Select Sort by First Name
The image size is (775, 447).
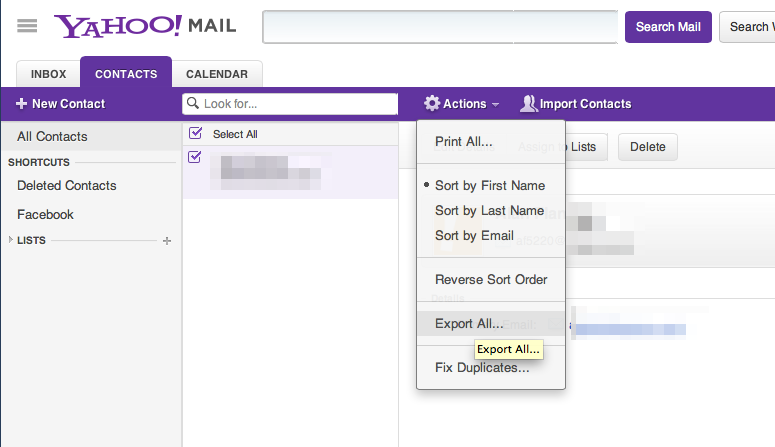point(491,185)
